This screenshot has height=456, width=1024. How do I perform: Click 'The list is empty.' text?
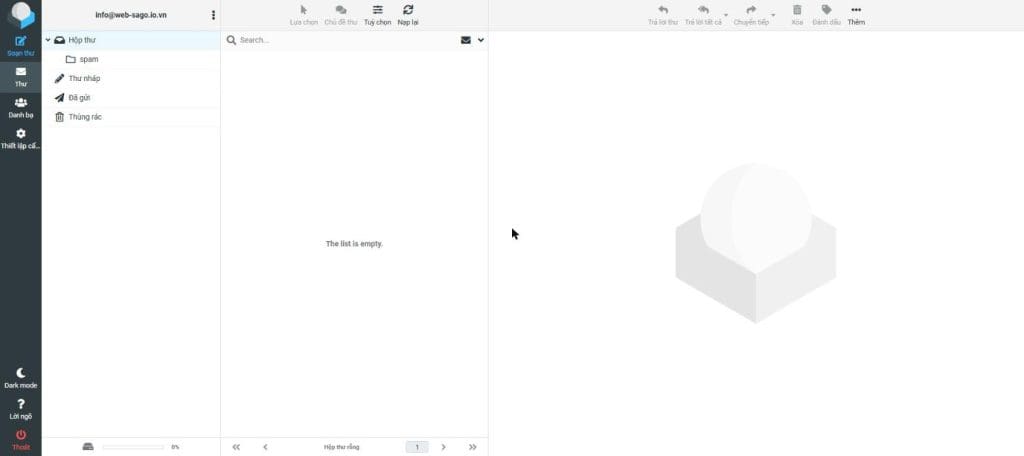tap(354, 244)
